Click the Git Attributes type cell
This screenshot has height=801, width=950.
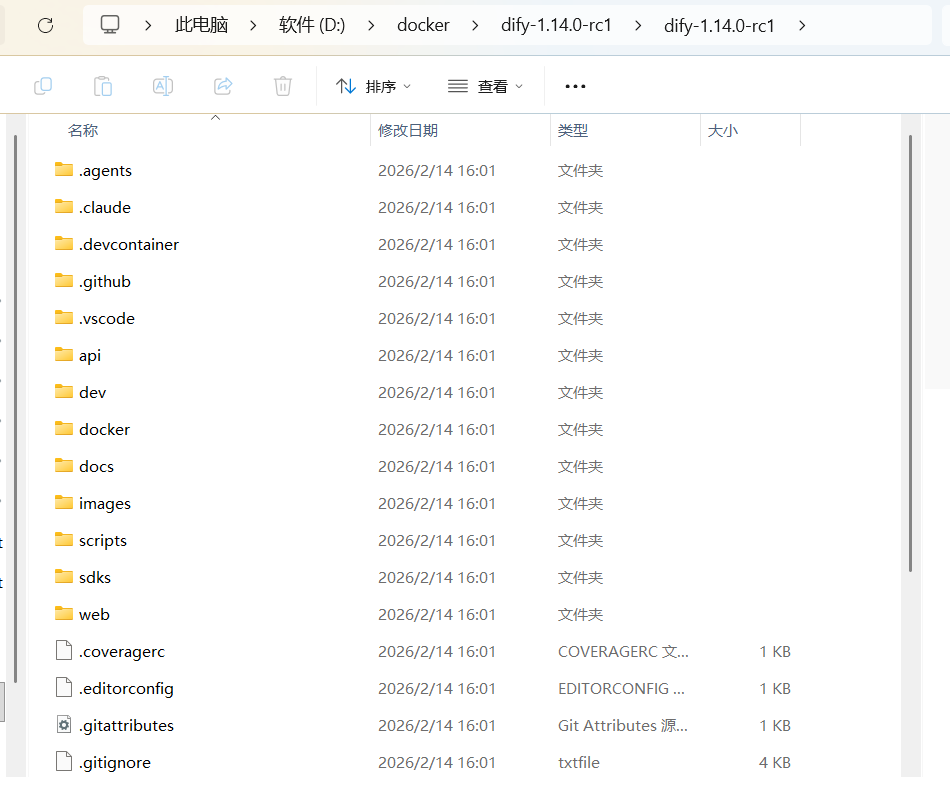pyautogui.click(x=622, y=725)
